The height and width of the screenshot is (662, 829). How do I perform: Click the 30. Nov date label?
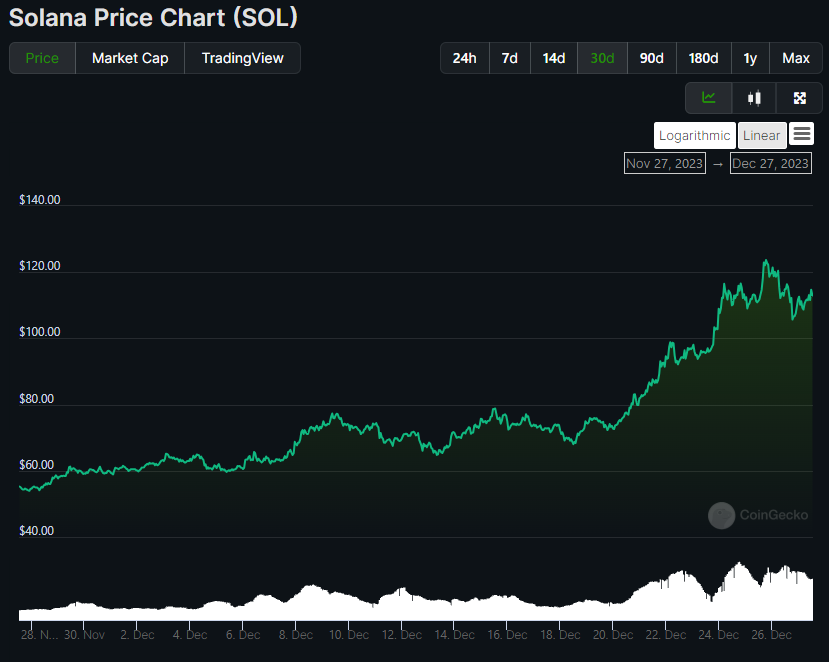[x=85, y=635]
